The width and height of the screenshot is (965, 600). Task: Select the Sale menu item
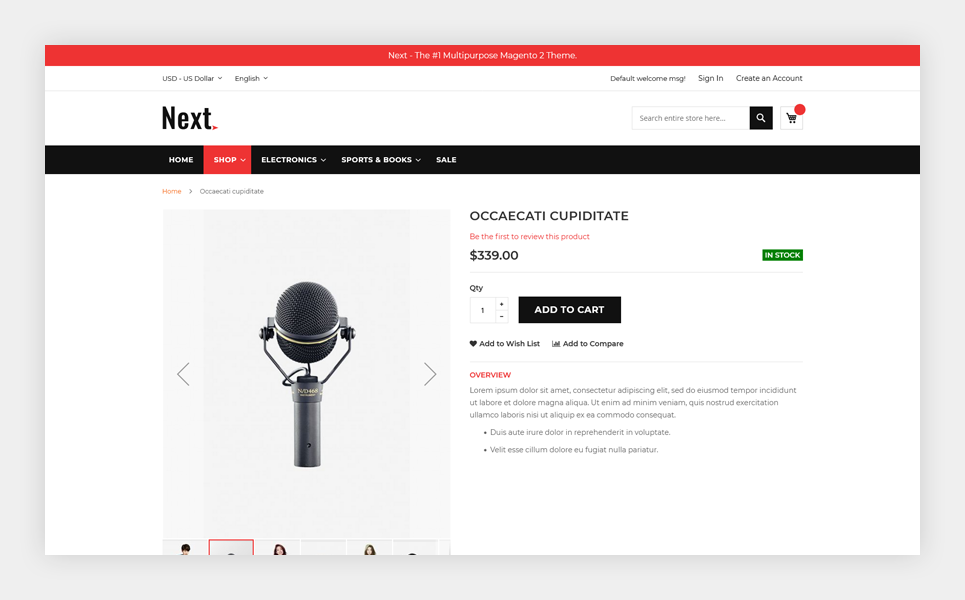pos(446,160)
